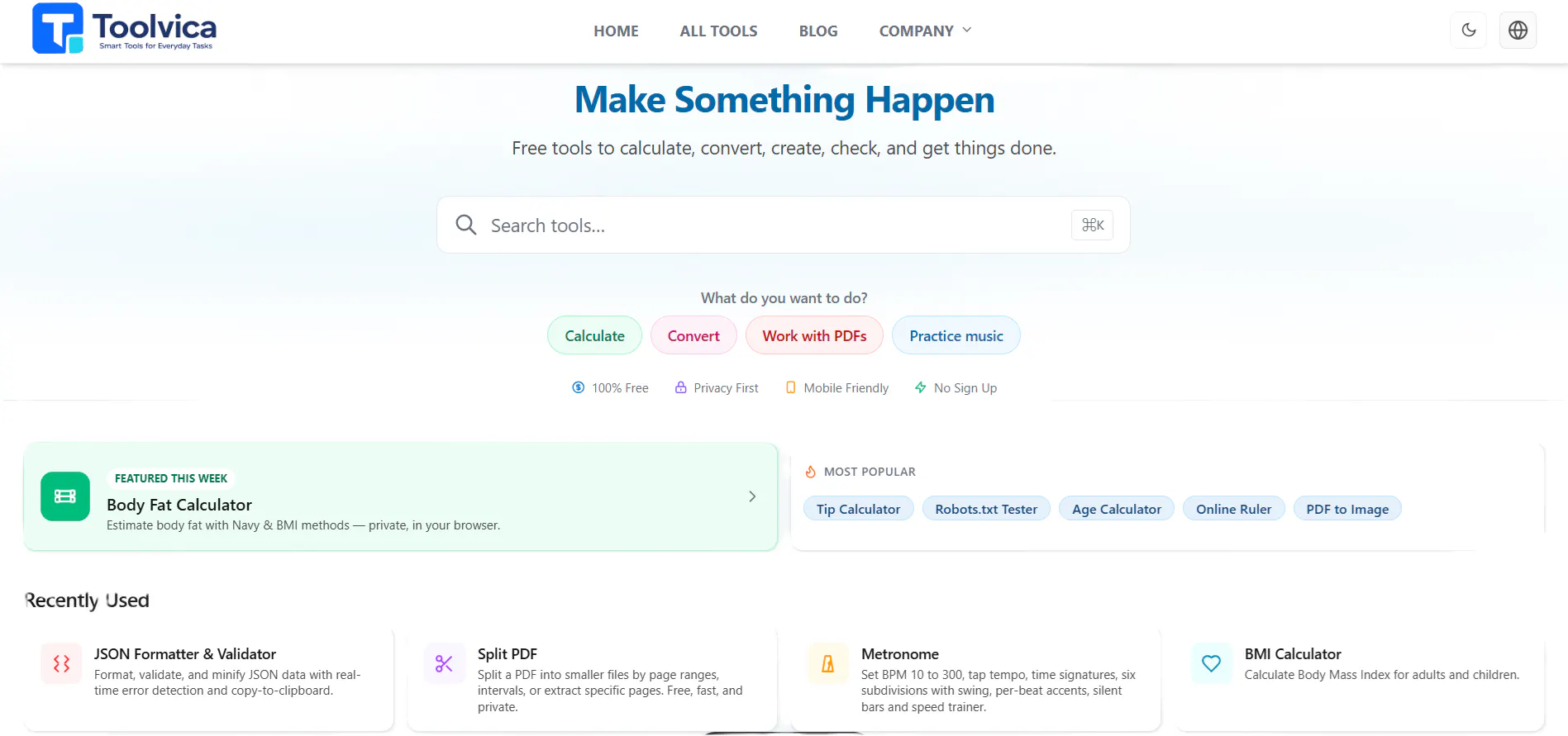
Task: Go to the Home menu item
Action: click(616, 31)
